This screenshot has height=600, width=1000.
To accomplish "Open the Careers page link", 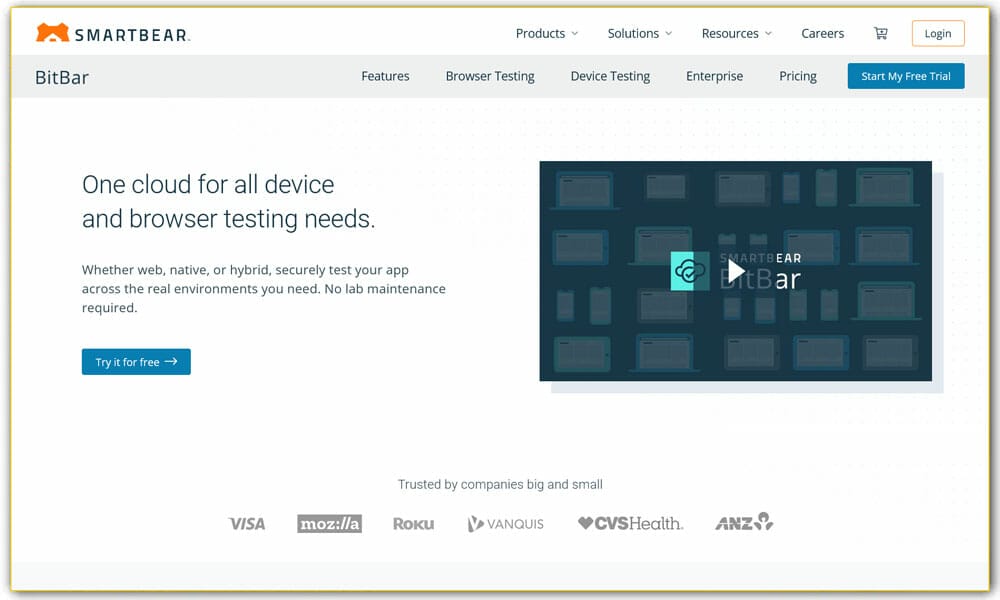I will coord(822,33).
